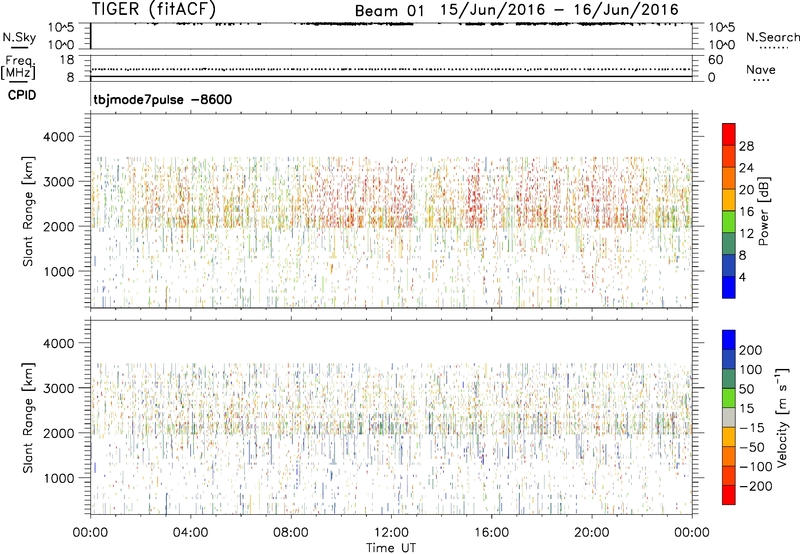This screenshot has height=554, width=800.
Task: Click the Slant Range label of the velocity panel
Action: coord(28,418)
